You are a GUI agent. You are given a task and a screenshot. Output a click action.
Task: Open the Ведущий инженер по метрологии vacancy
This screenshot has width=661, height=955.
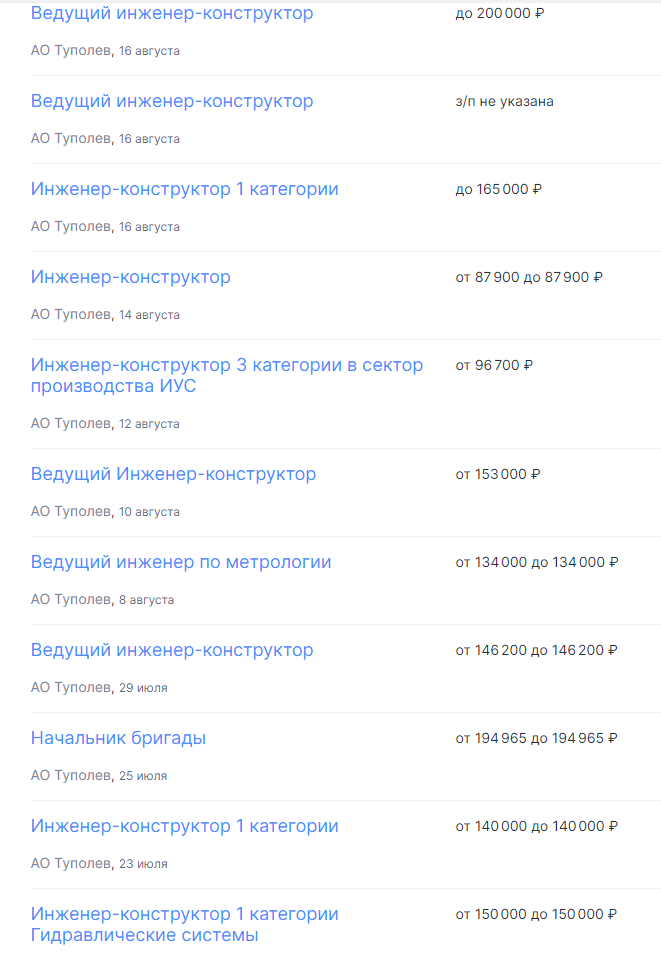180,562
